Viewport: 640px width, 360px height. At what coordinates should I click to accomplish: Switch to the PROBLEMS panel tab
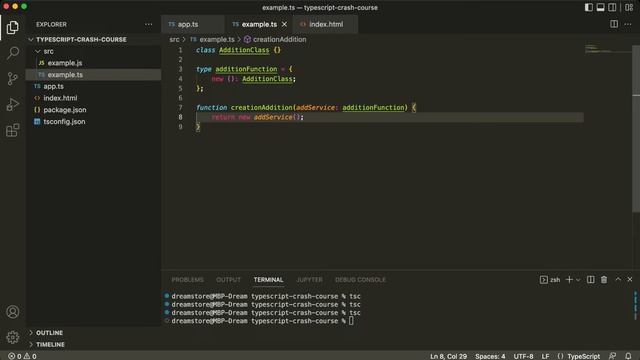coord(187,280)
